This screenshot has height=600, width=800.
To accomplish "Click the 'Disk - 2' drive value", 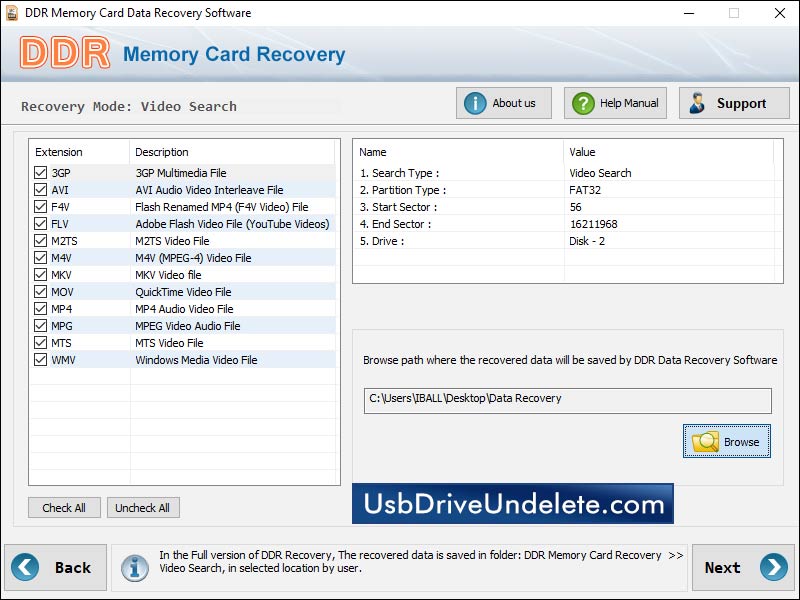I will (587, 241).
